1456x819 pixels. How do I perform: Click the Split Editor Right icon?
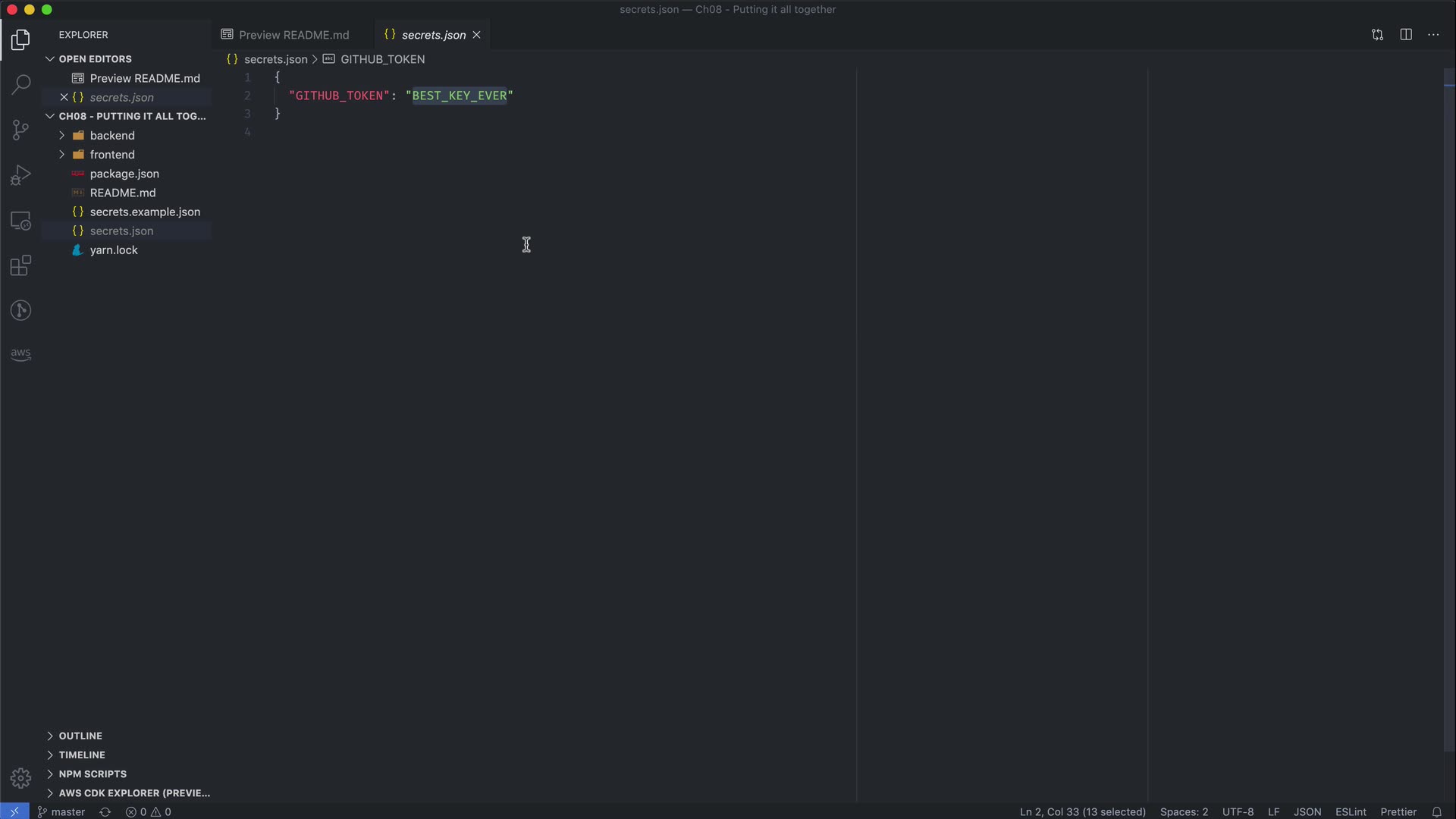pos(1406,35)
